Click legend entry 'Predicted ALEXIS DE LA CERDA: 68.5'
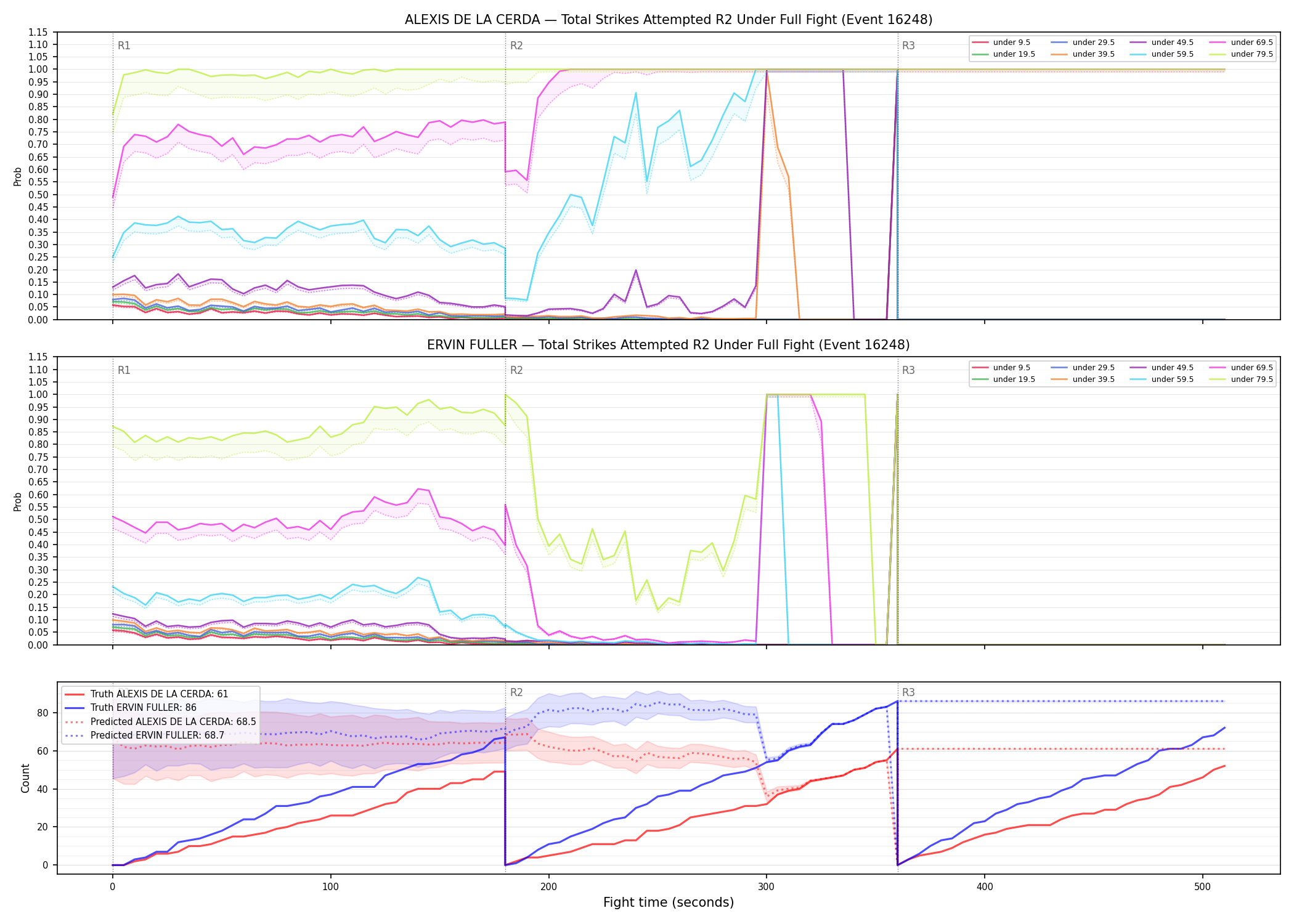The width and height of the screenshot is (1294, 924). [x=160, y=722]
